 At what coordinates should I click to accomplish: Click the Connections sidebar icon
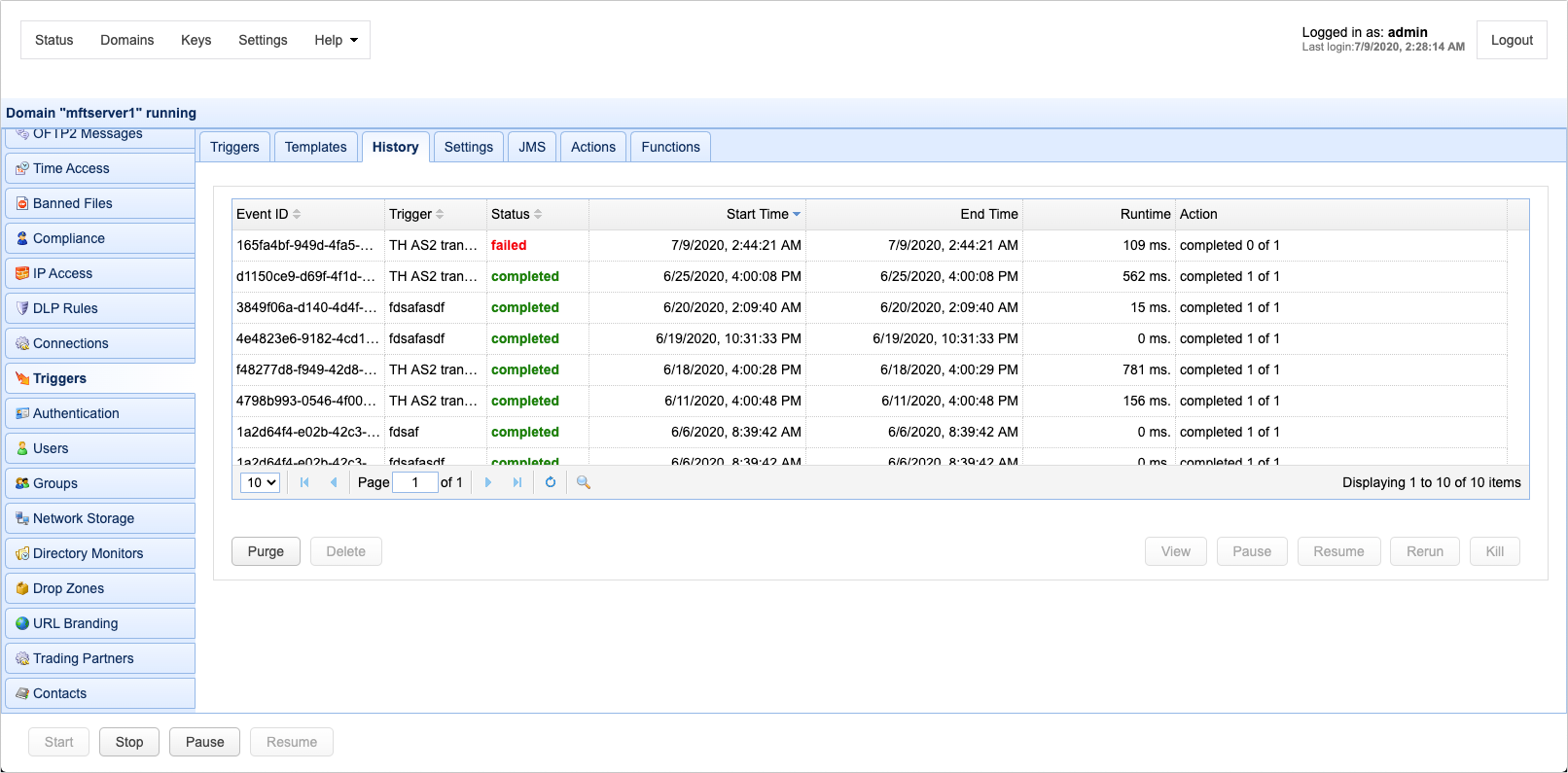pos(22,343)
